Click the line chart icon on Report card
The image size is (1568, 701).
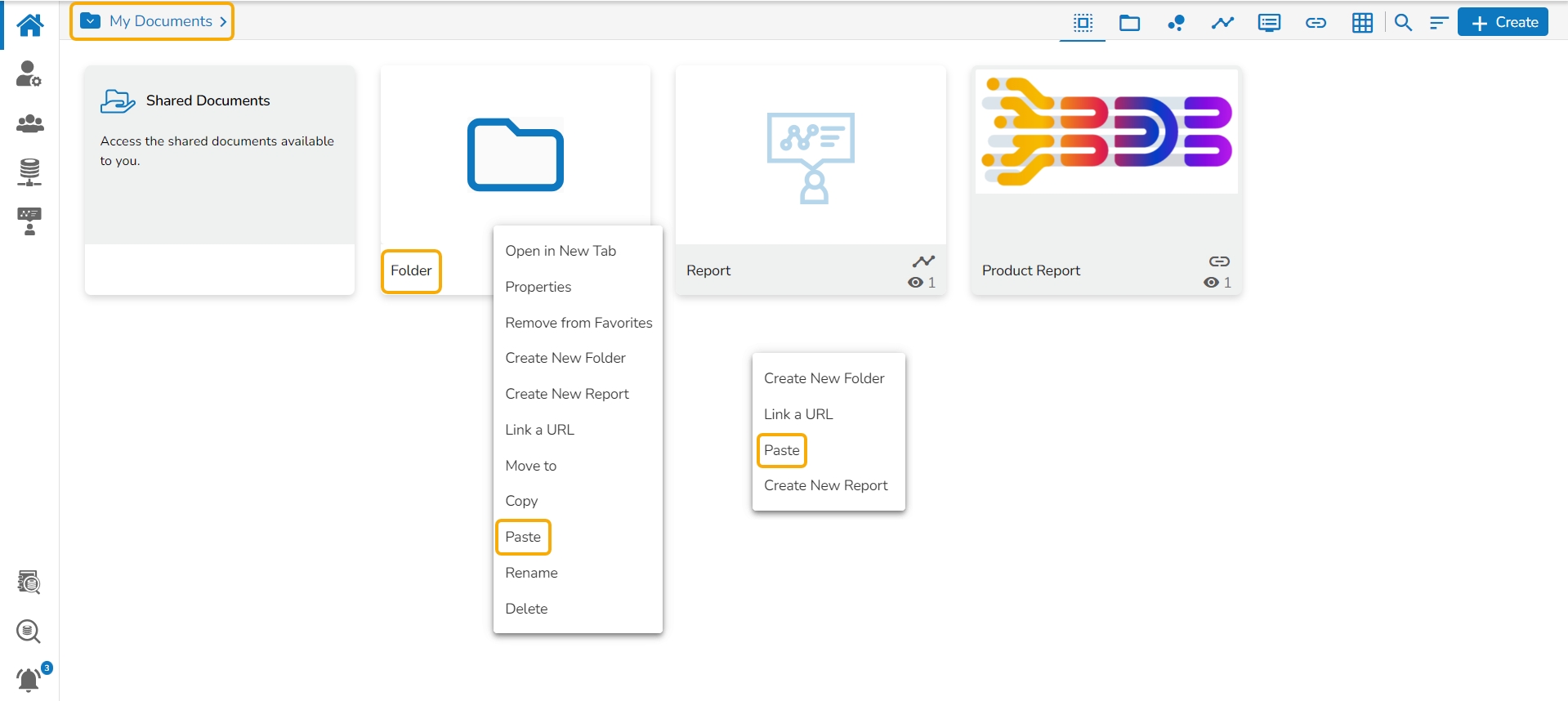(924, 261)
